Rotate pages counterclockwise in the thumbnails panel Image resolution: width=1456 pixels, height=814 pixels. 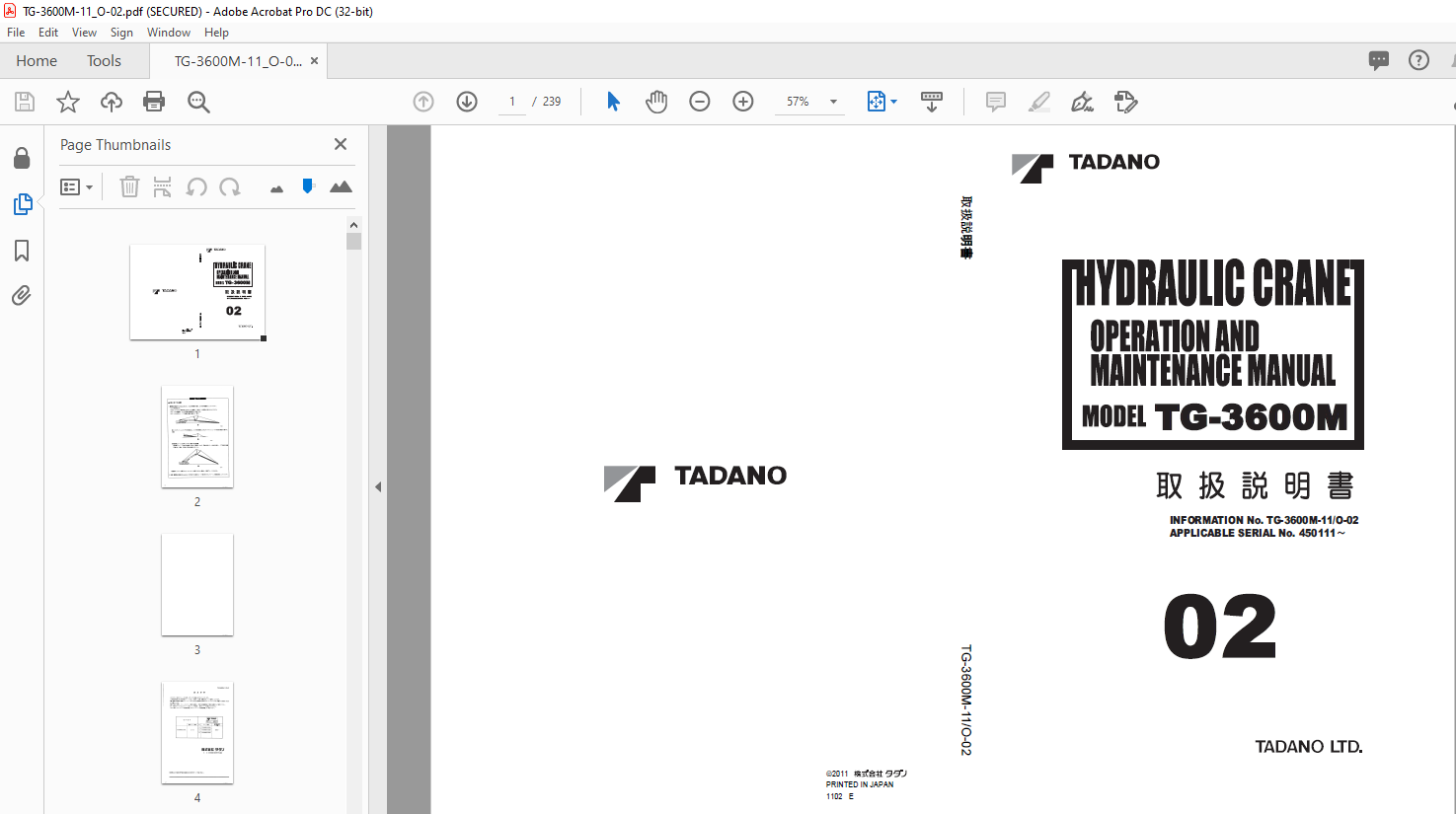click(x=196, y=186)
